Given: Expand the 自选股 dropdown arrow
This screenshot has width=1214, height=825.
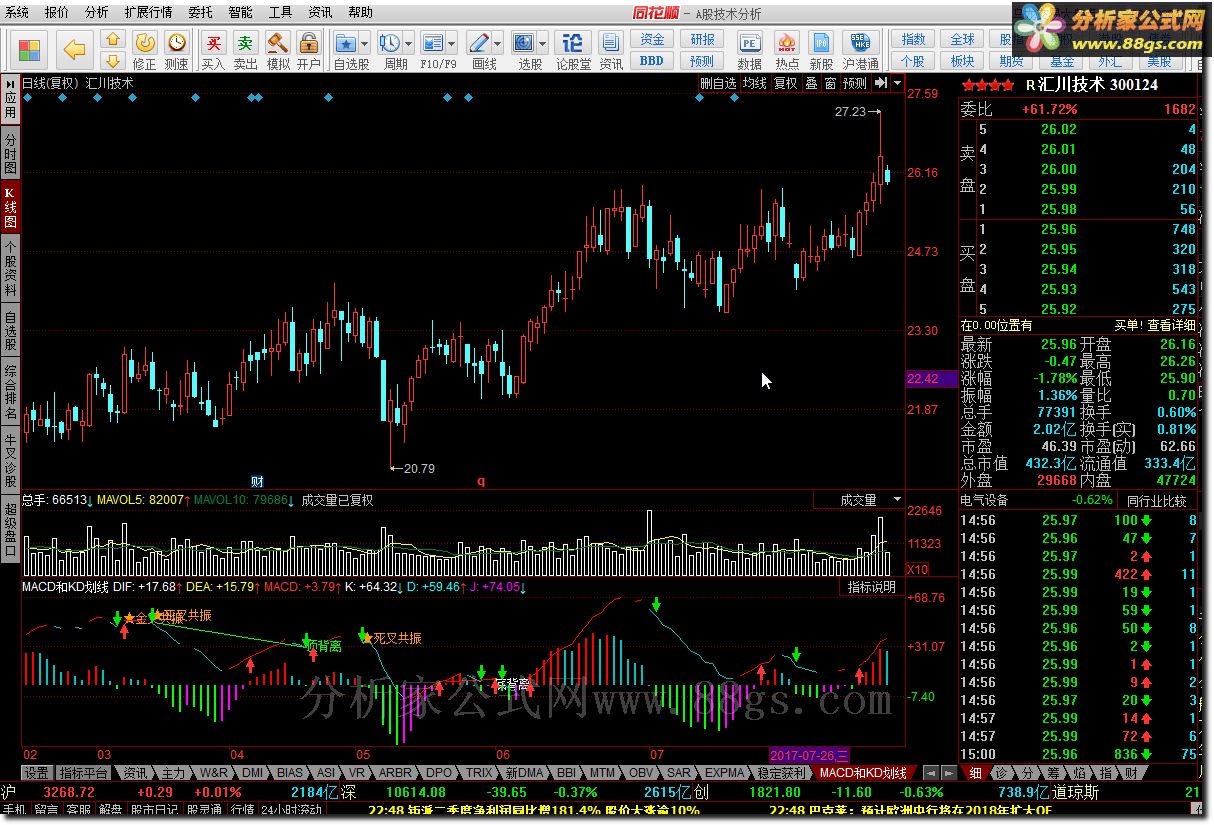Looking at the screenshot, I should coord(365,43).
